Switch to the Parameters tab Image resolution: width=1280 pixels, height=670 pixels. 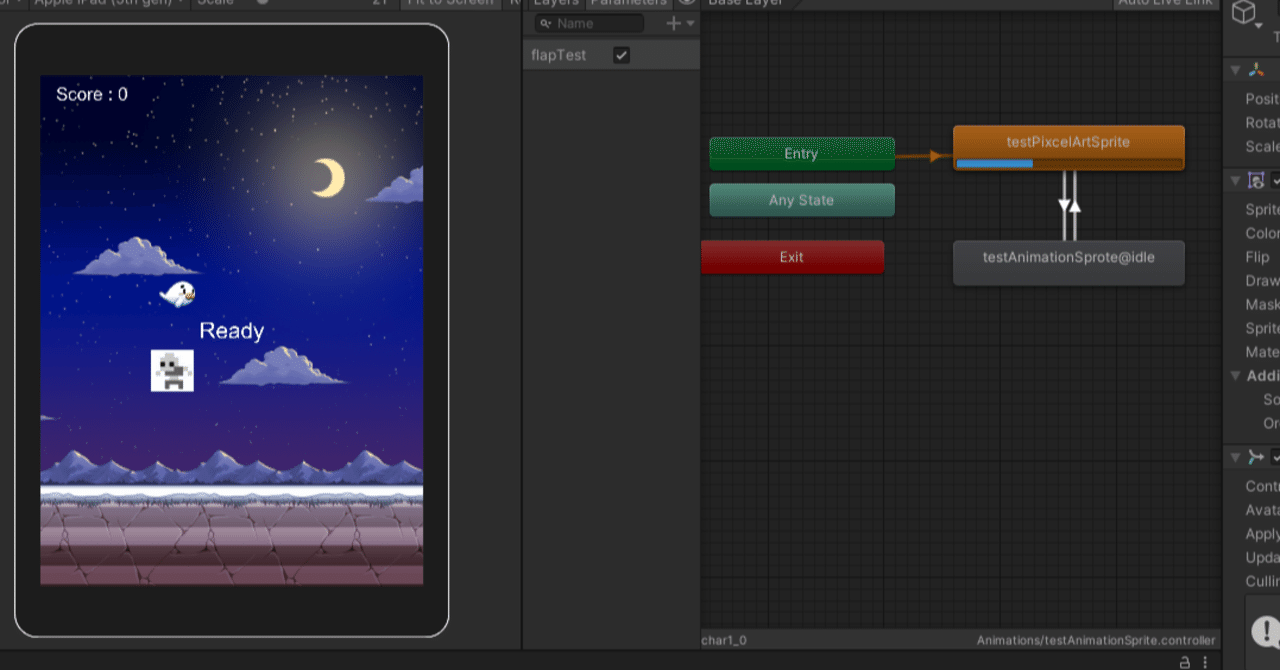point(628,3)
